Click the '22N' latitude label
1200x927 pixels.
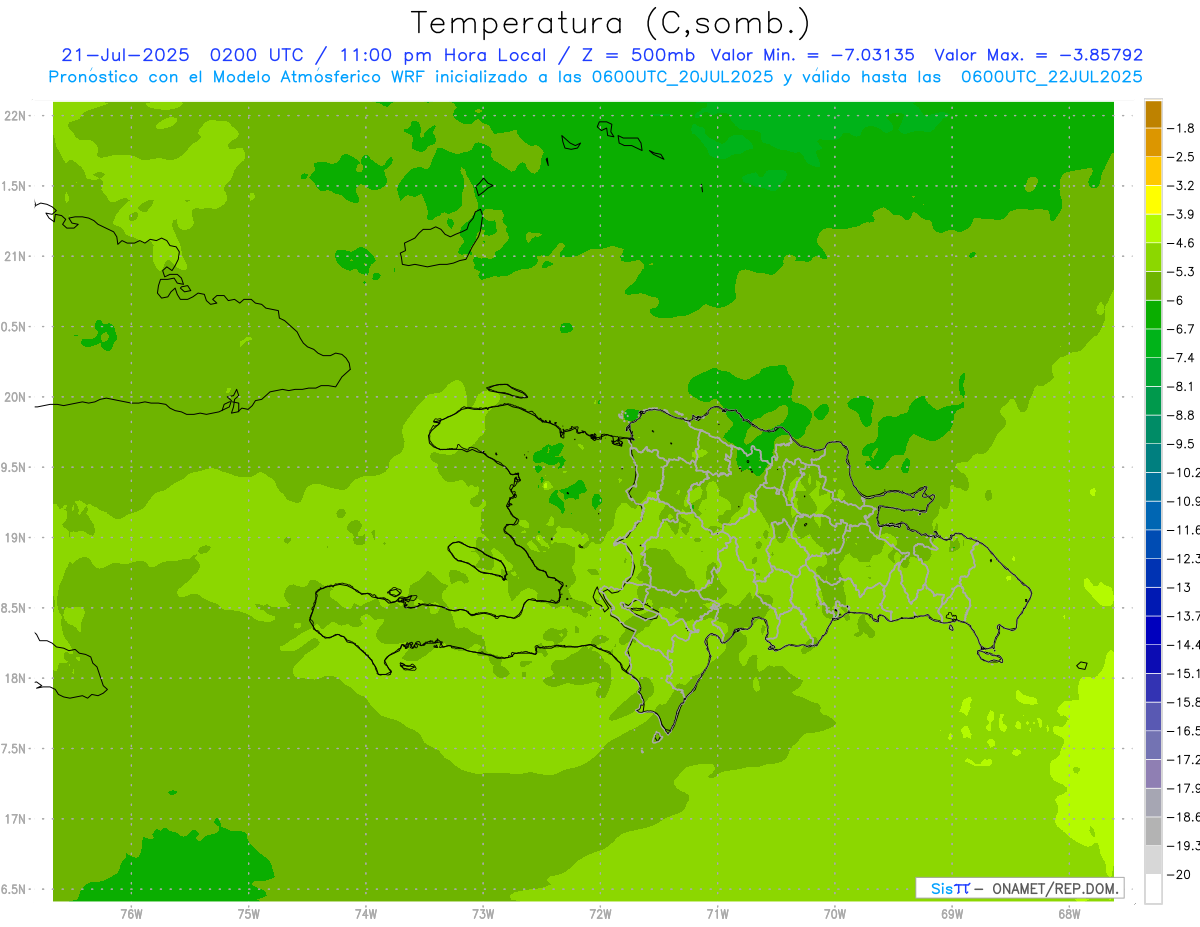(15, 116)
